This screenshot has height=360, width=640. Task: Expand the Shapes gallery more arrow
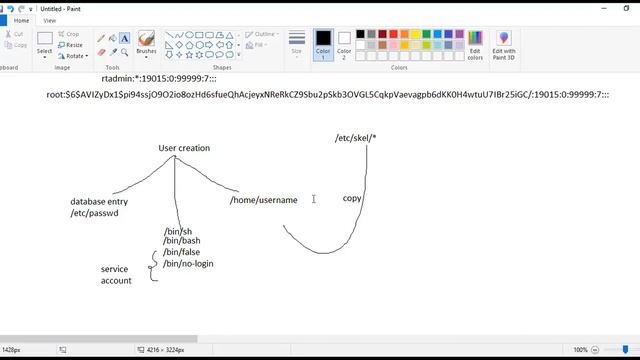click(x=239, y=55)
